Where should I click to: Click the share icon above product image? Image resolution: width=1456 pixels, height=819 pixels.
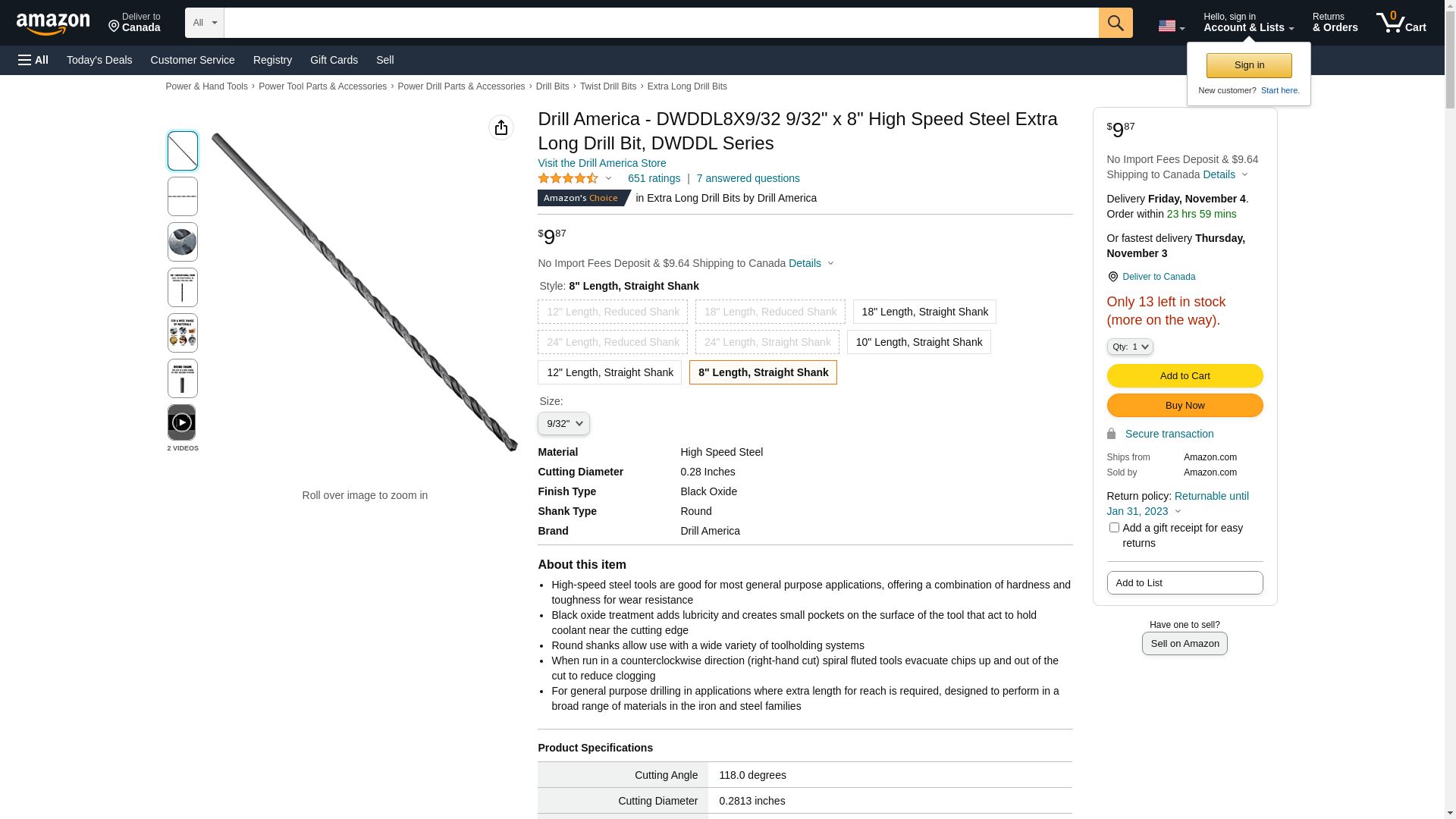coord(500,127)
